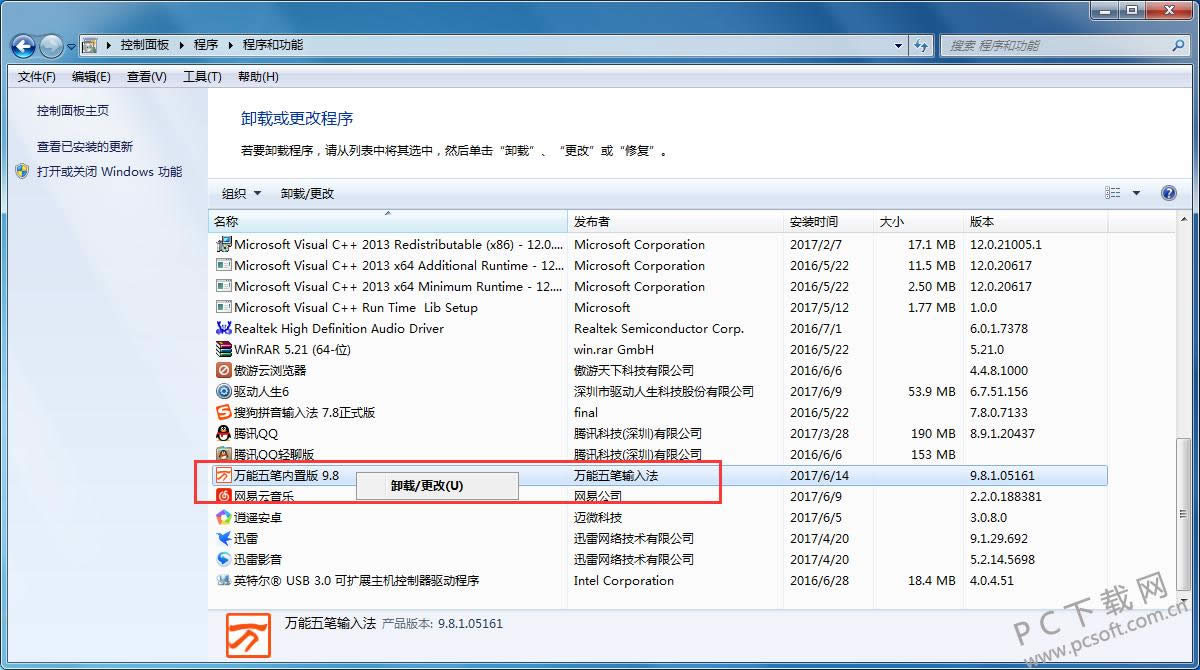1200x670 pixels.
Task: Expand the 组织 dropdown menu
Action: pyautogui.click(x=241, y=194)
